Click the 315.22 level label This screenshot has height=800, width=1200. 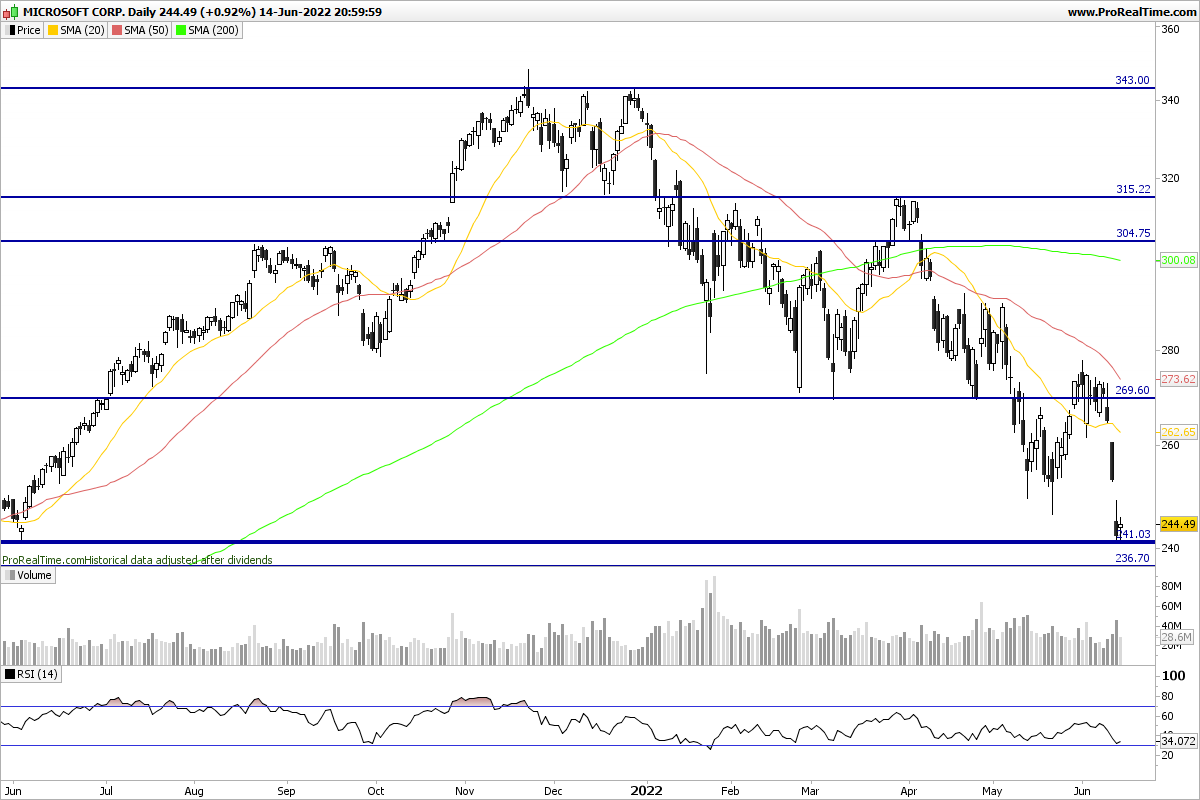1132,188
